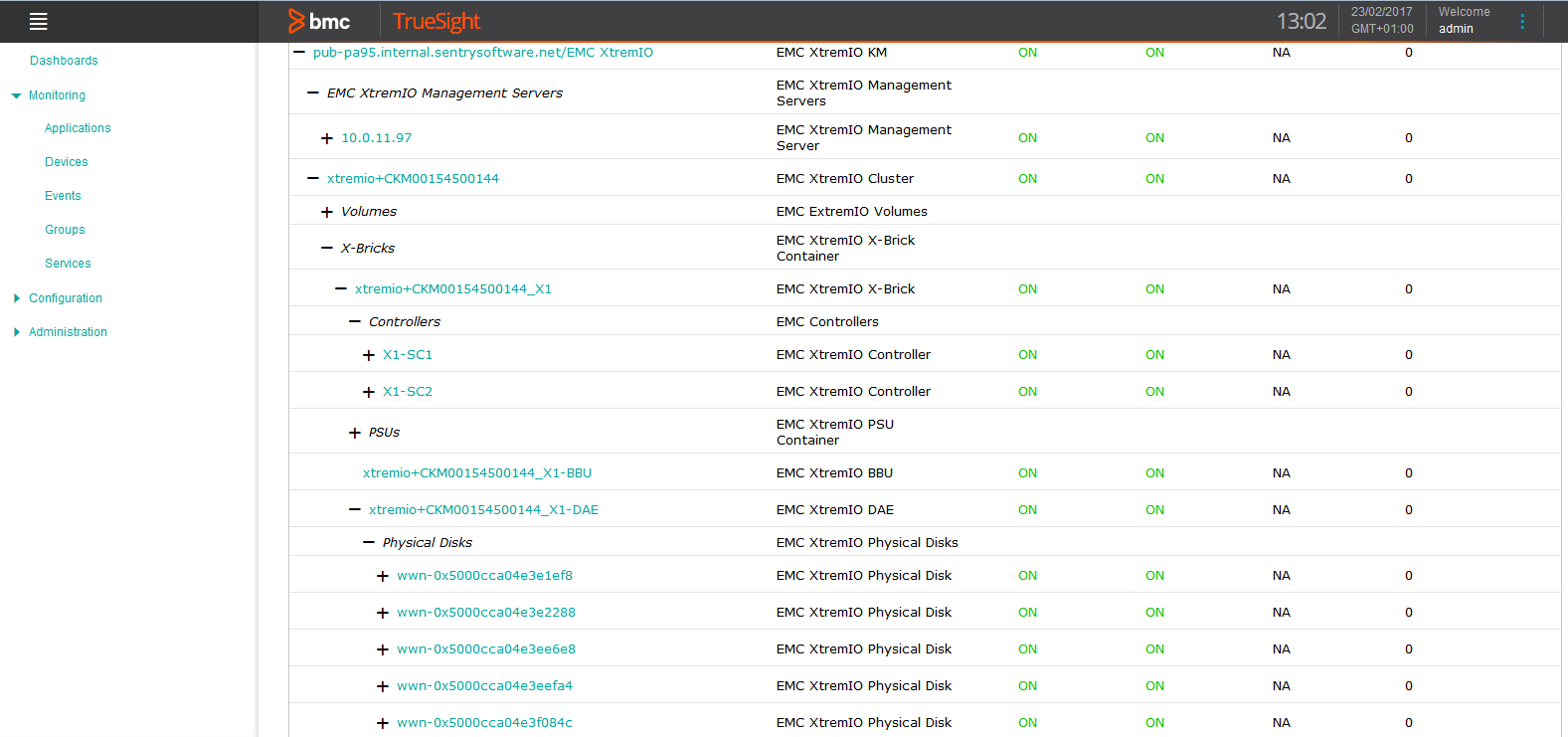This screenshot has width=1568, height=737.
Task: Expand the Volumes node
Action: [x=327, y=212]
